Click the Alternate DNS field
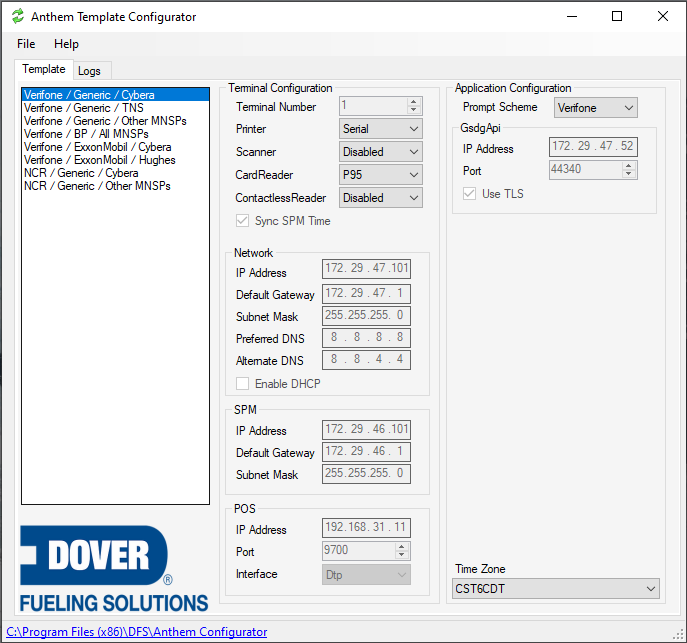 pos(366,359)
